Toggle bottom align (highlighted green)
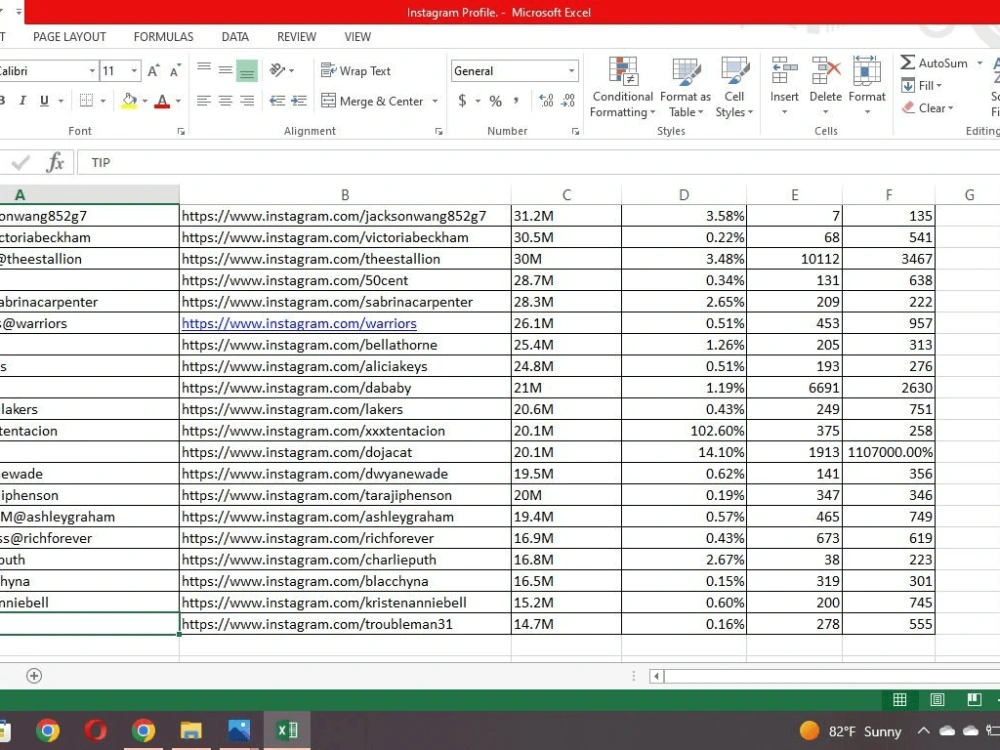Viewport: 1000px width, 750px height. point(247,70)
